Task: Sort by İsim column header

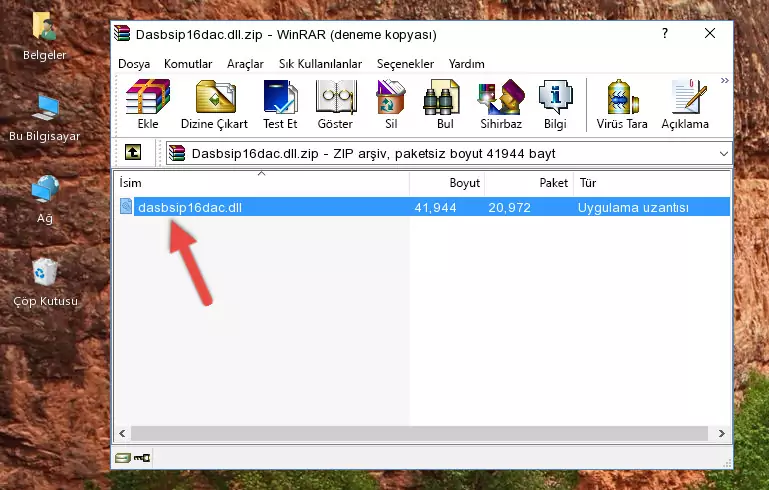Action: click(262, 183)
